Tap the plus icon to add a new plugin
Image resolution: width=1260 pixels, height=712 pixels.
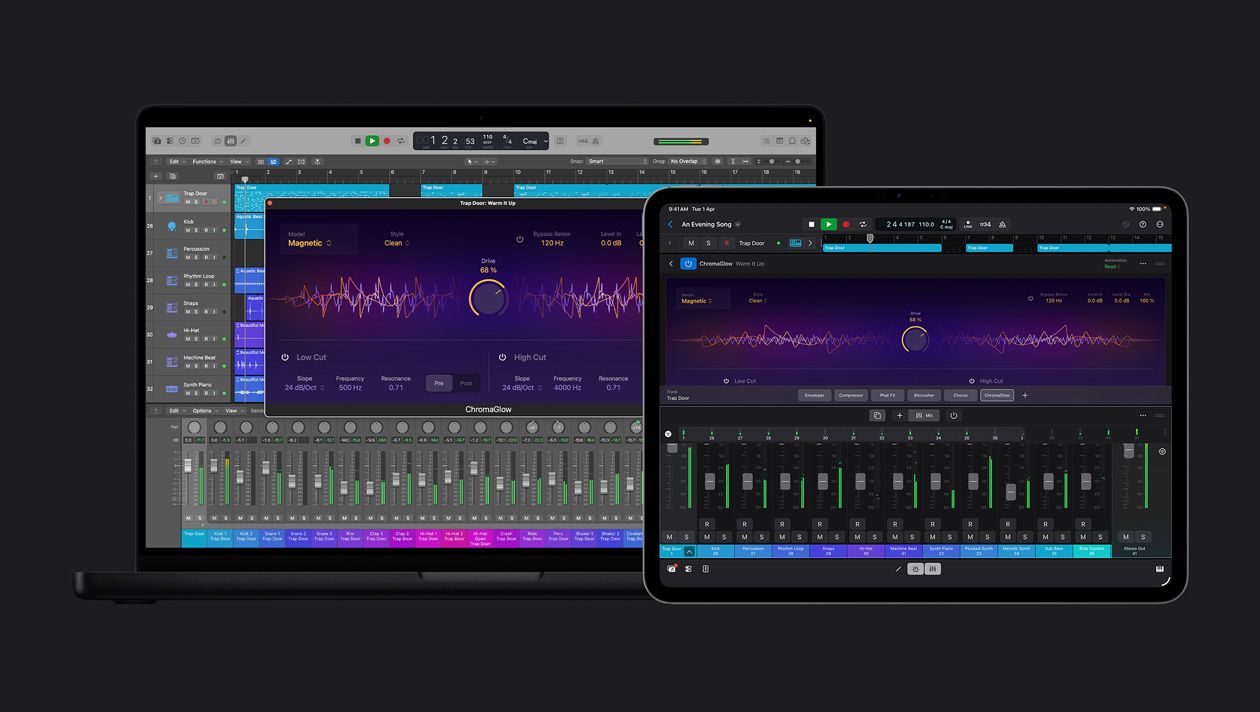coord(1025,395)
